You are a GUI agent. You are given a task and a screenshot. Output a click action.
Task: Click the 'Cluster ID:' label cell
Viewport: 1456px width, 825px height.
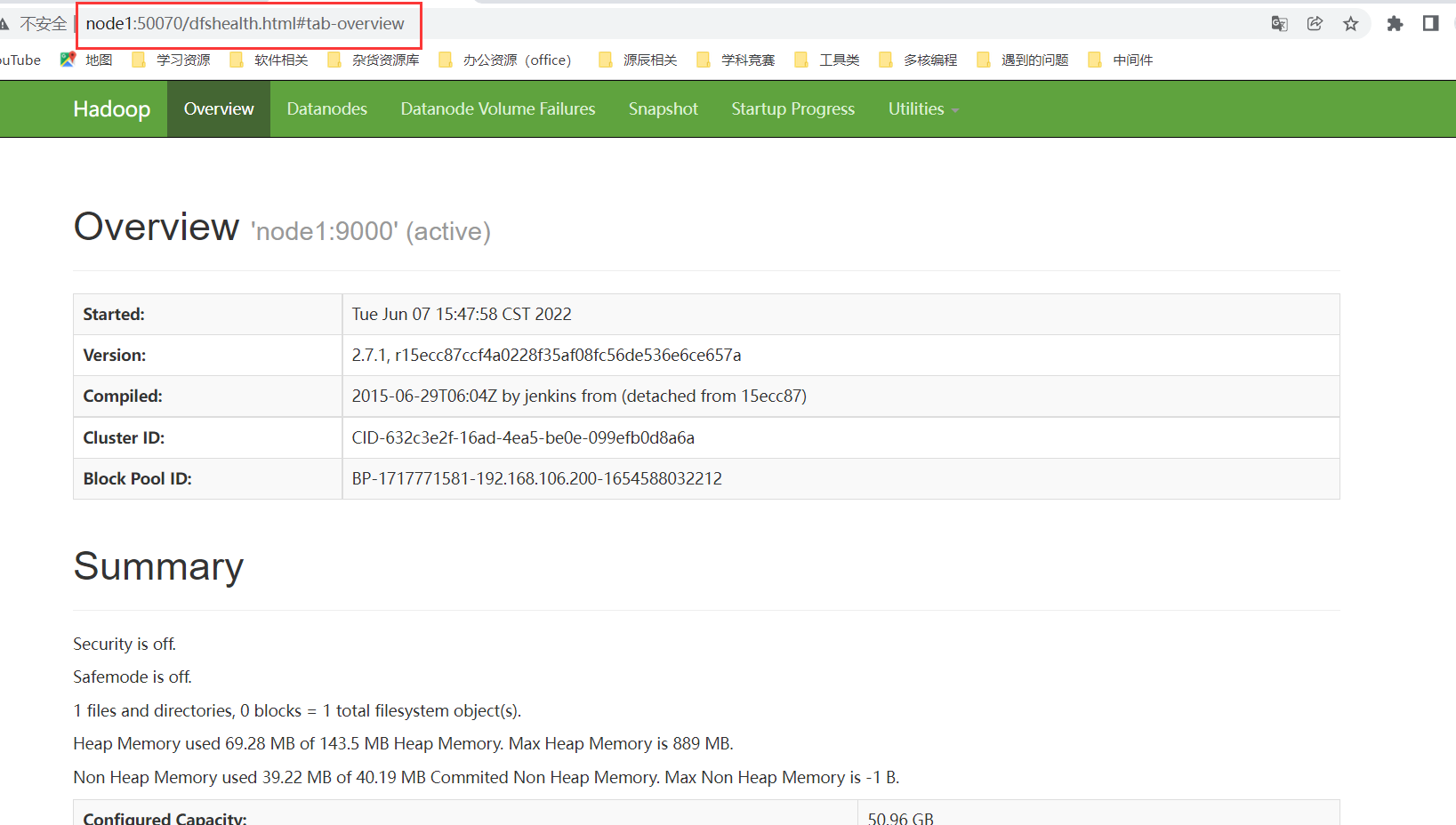click(x=208, y=437)
